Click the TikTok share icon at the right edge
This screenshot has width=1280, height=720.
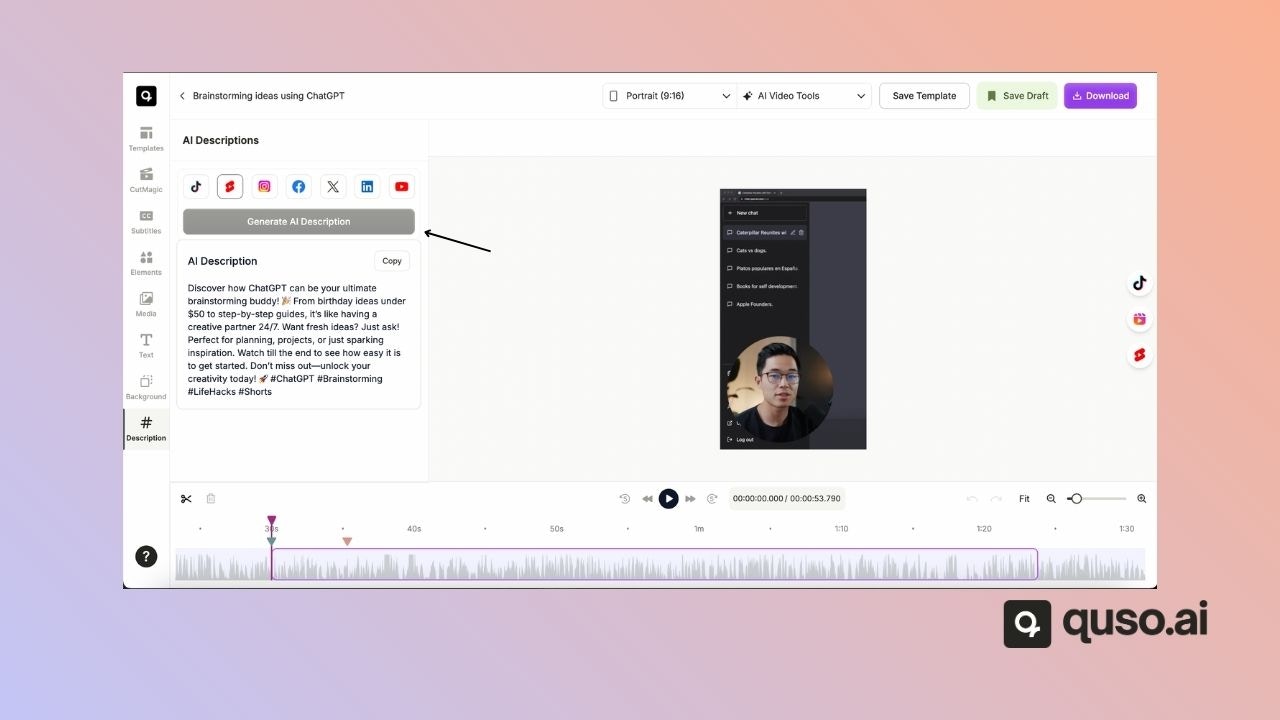tap(1139, 283)
